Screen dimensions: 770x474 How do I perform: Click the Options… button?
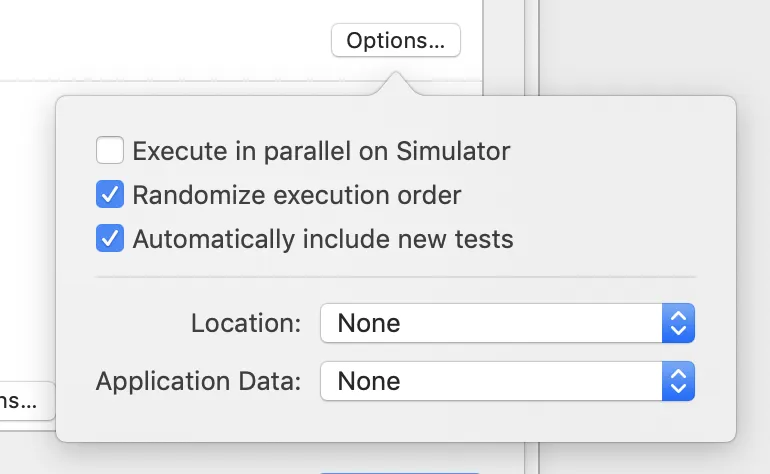[395, 41]
